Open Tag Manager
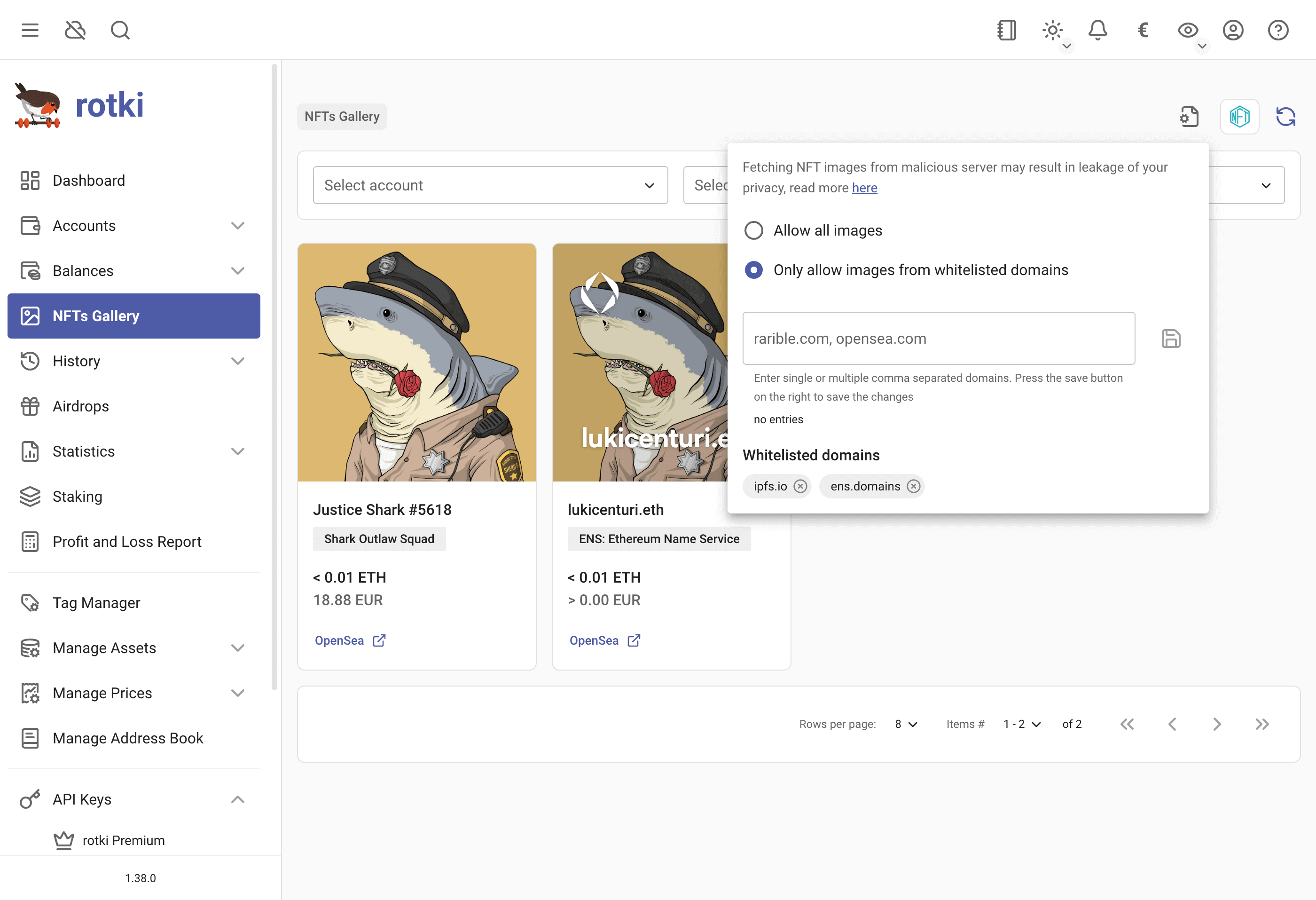 pos(133,603)
